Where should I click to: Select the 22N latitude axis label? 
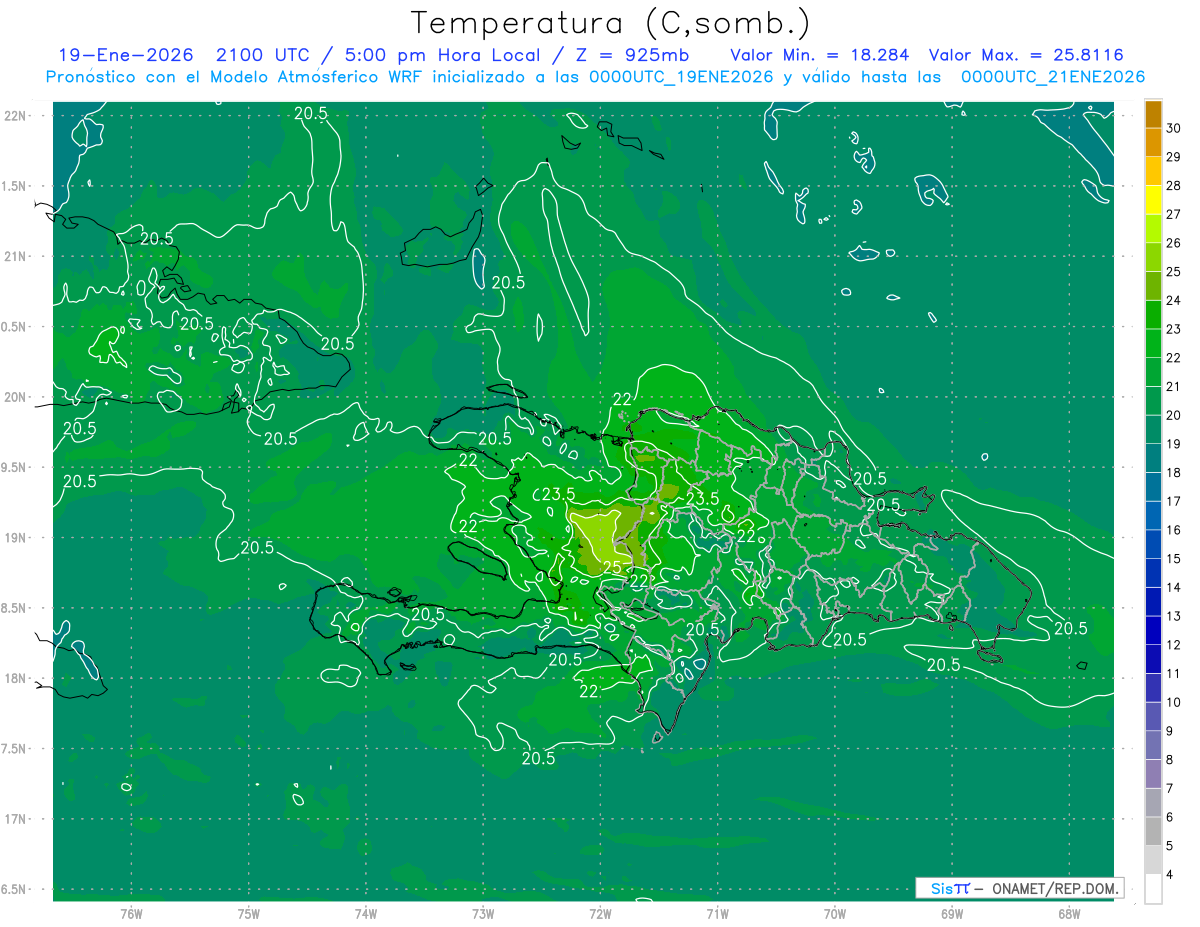coord(17,116)
